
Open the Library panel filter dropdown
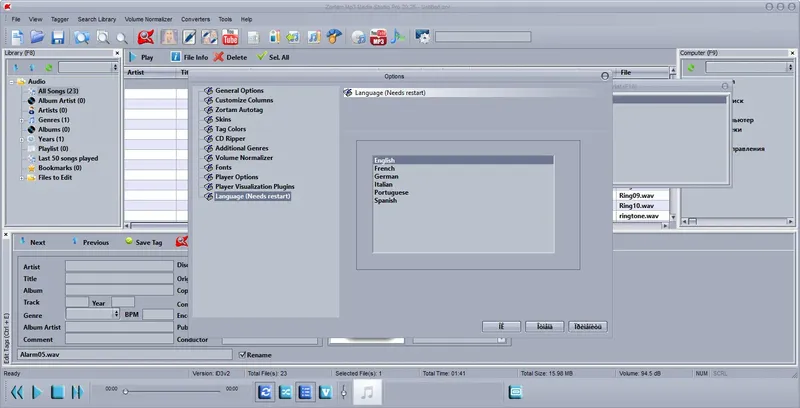[x=115, y=67]
